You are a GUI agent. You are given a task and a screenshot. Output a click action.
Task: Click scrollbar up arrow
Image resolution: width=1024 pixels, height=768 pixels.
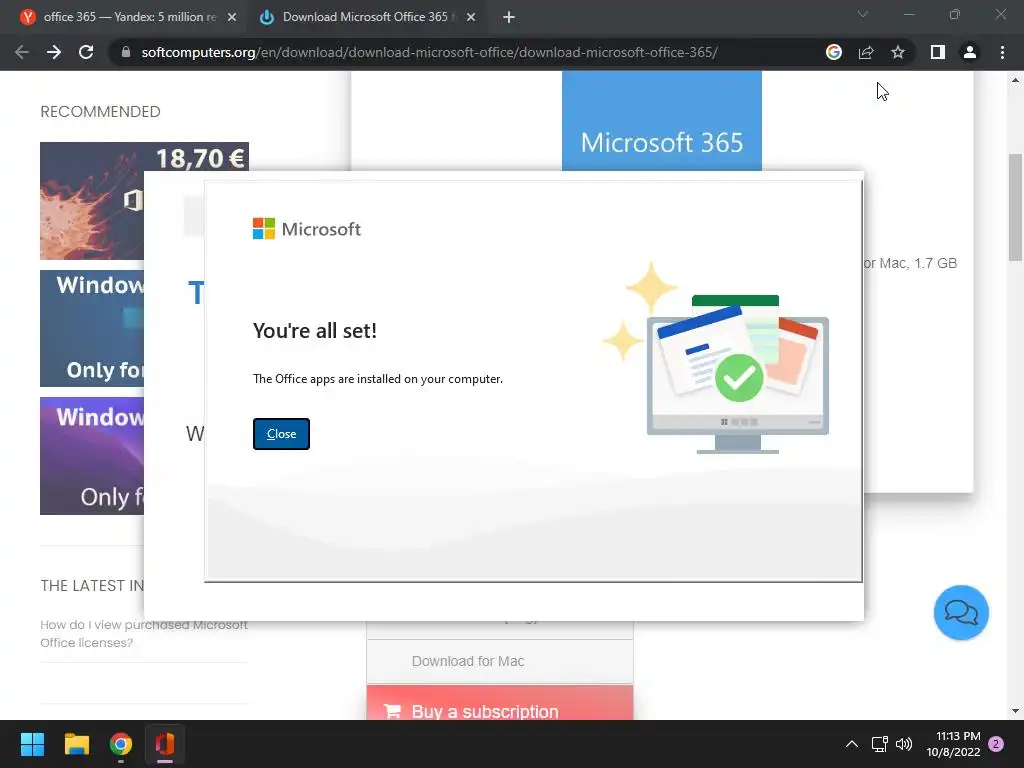1016,80
